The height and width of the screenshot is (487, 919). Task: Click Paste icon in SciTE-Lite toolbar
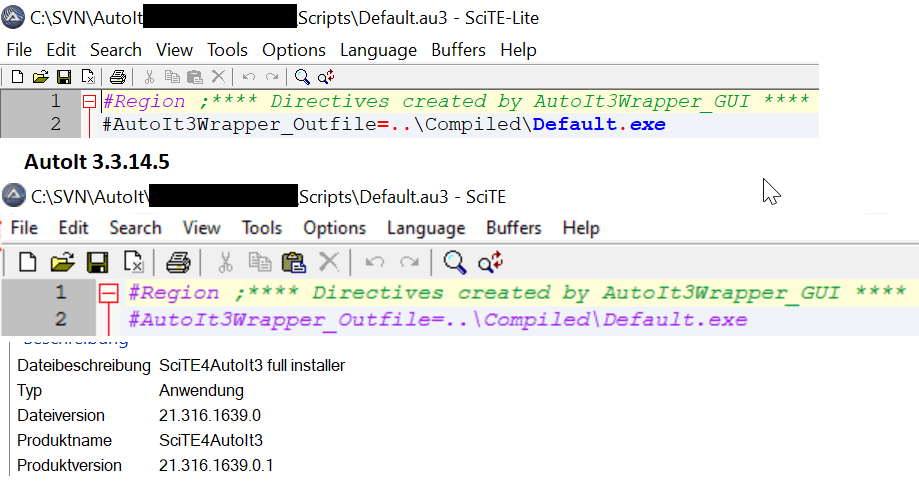[195, 77]
